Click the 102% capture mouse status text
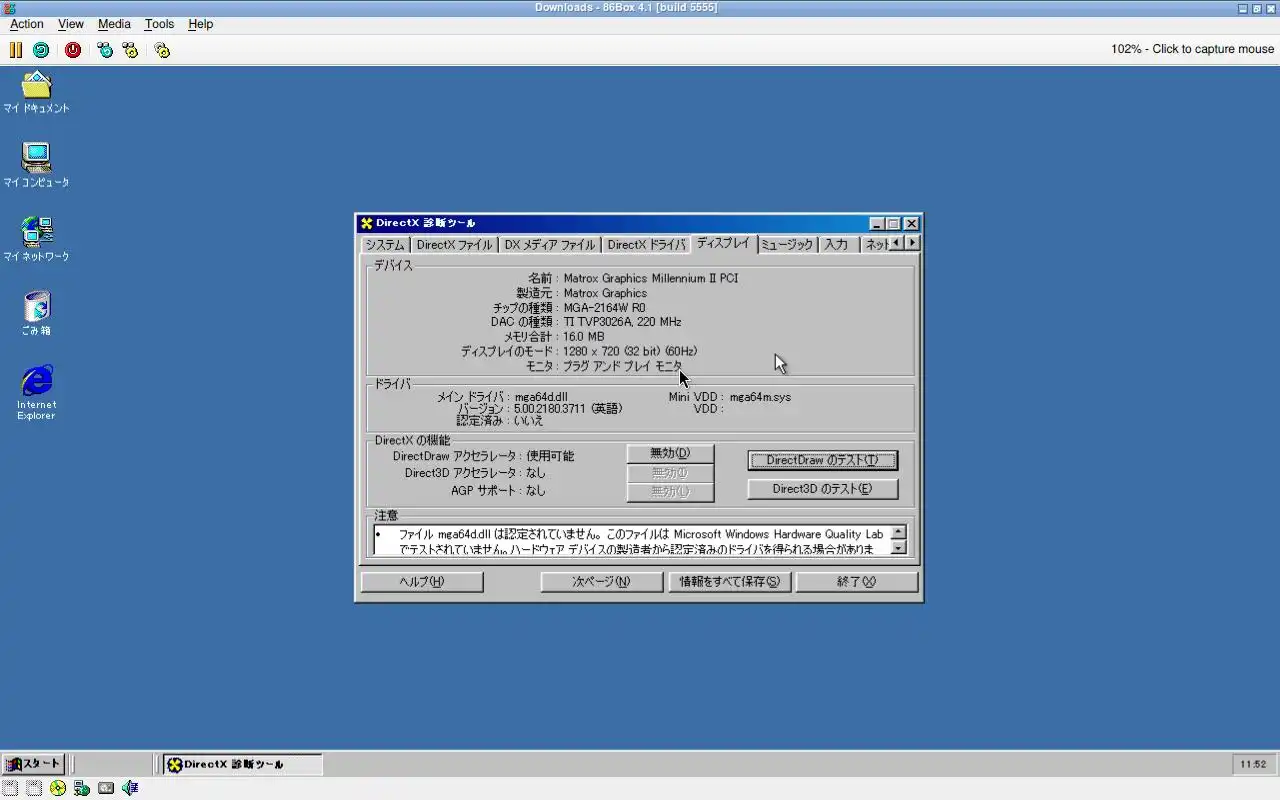 [1192, 49]
